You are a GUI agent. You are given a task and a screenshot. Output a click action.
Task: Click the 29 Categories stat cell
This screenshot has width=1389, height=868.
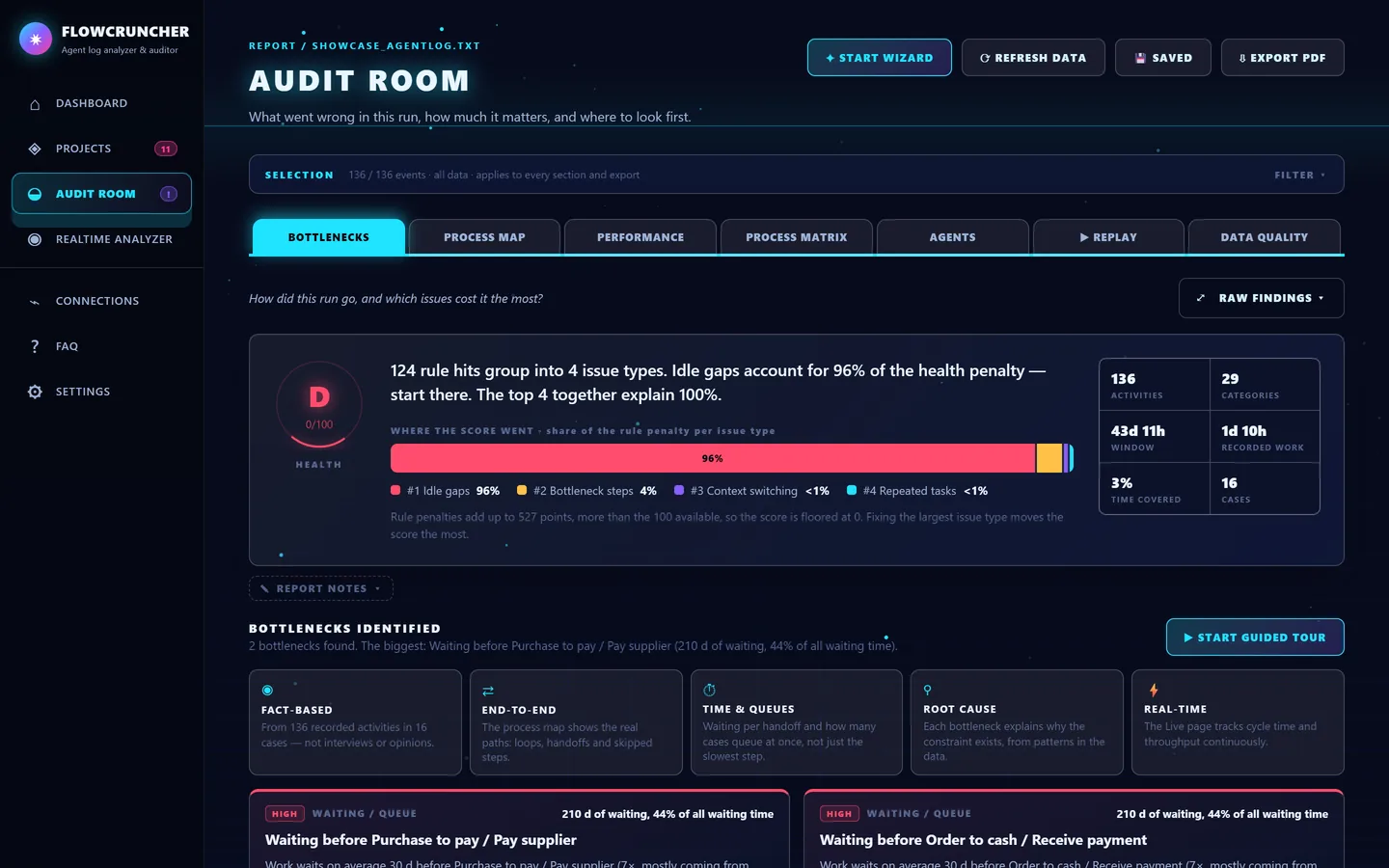[x=1265, y=385]
